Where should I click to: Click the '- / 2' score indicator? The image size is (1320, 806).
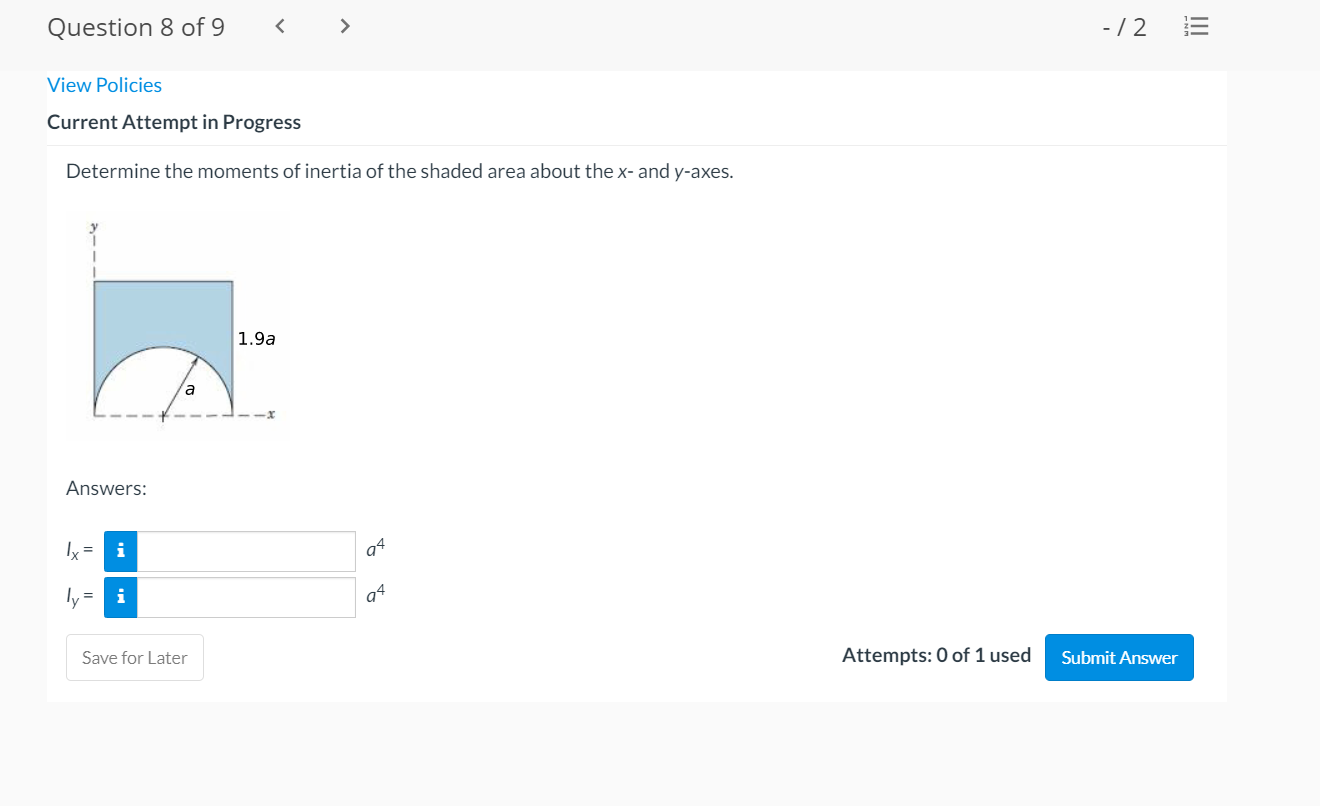pos(1124,27)
